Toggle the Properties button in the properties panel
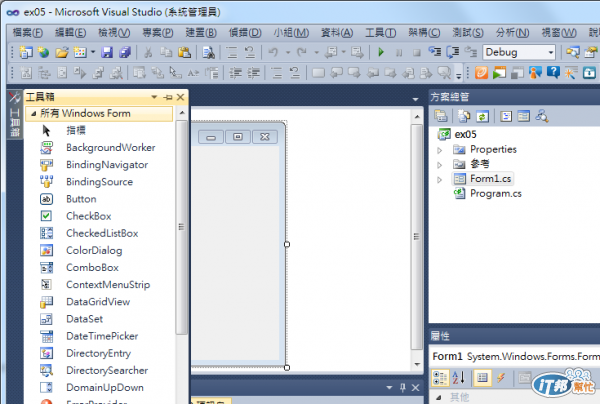600x404 pixels. (x=482, y=378)
